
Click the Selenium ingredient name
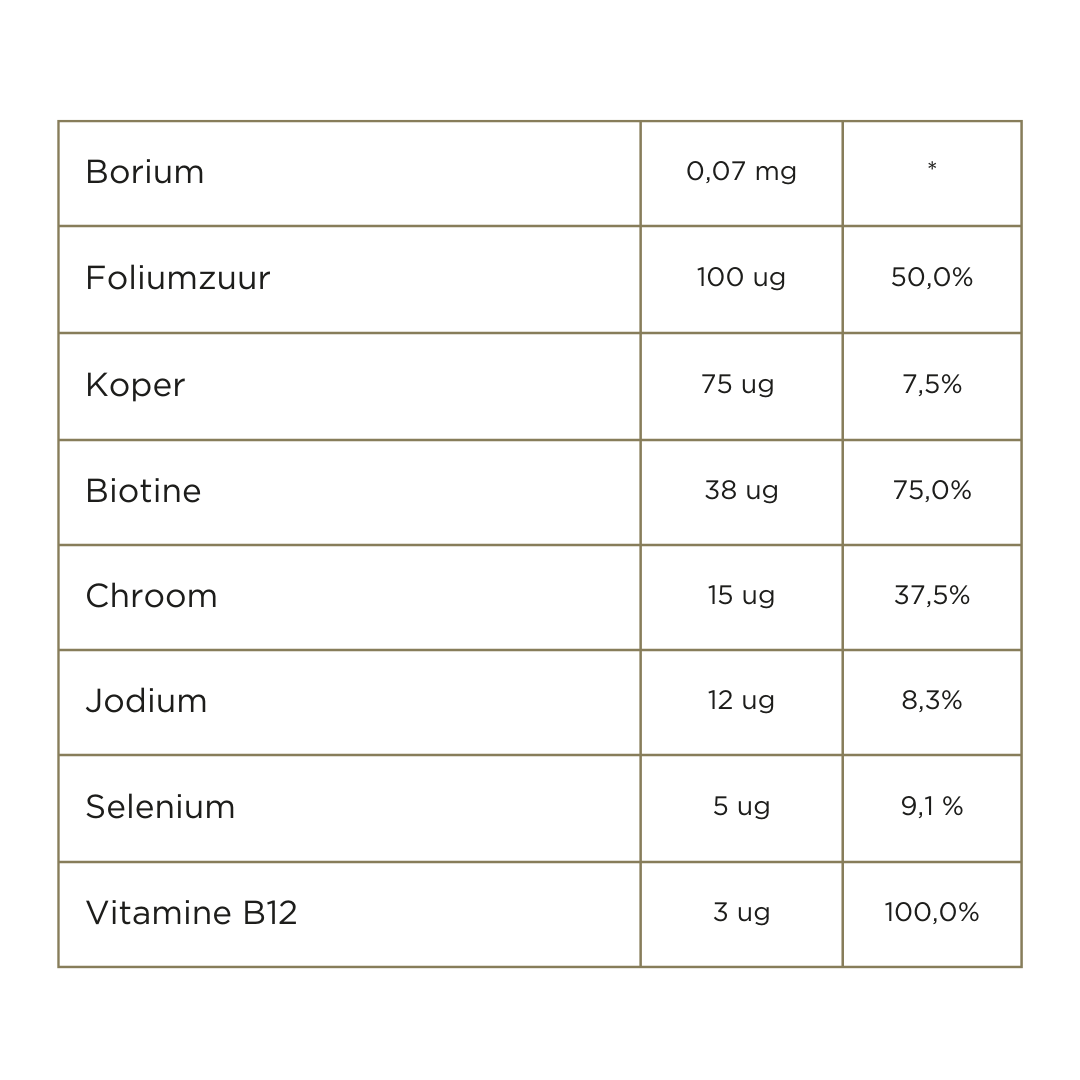[x=161, y=807]
